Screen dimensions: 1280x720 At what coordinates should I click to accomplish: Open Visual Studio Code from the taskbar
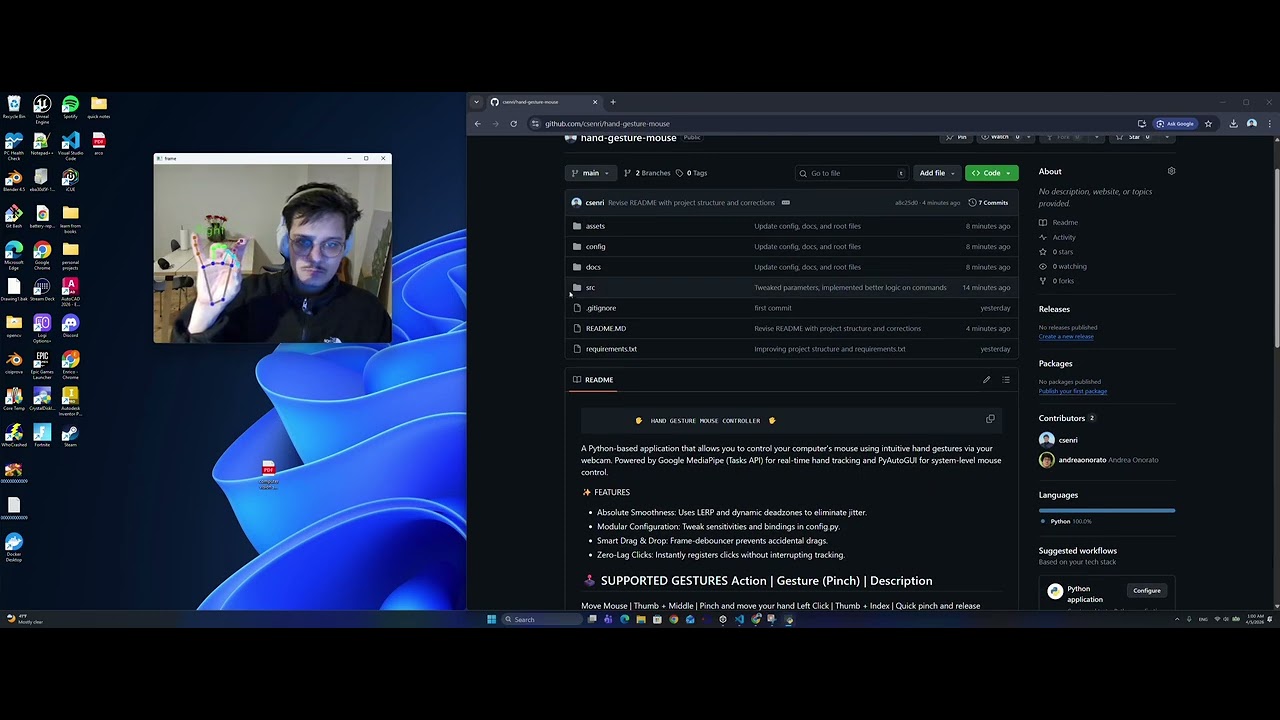pyautogui.click(x=739, y=619)
